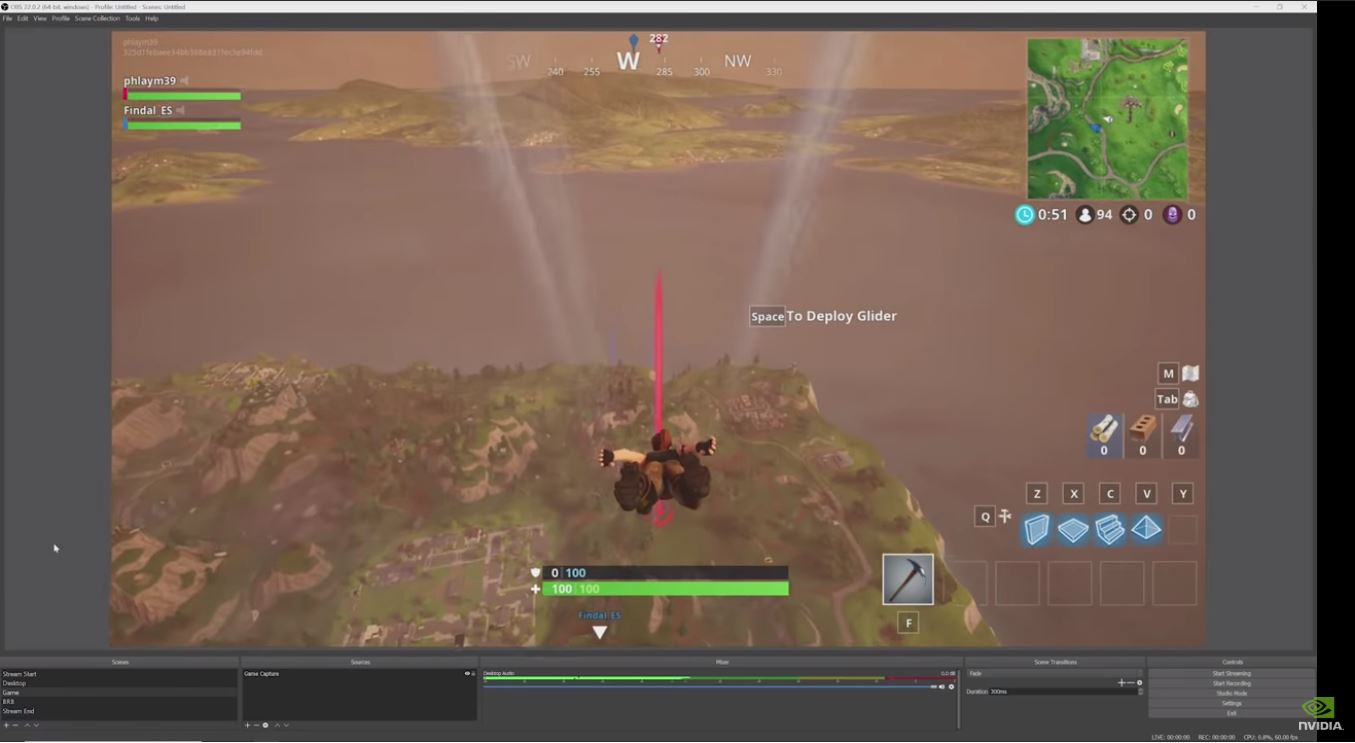Viewport: 1355px width, 743px height.
Task: Toggle Game Capture visibility eye icon
Action: click(467, 674)
